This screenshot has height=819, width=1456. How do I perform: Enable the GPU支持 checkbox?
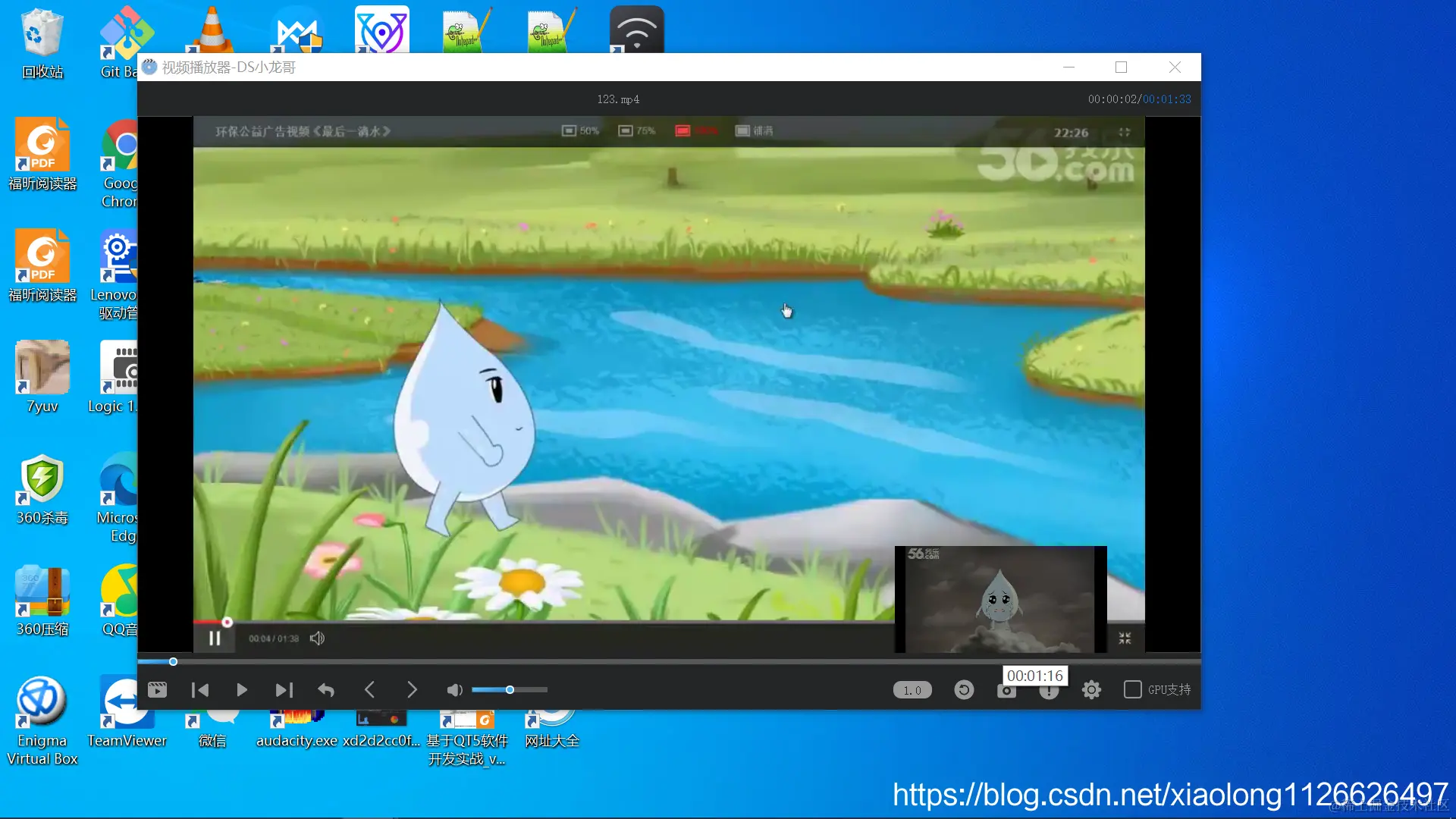(x=1132, y=689)
